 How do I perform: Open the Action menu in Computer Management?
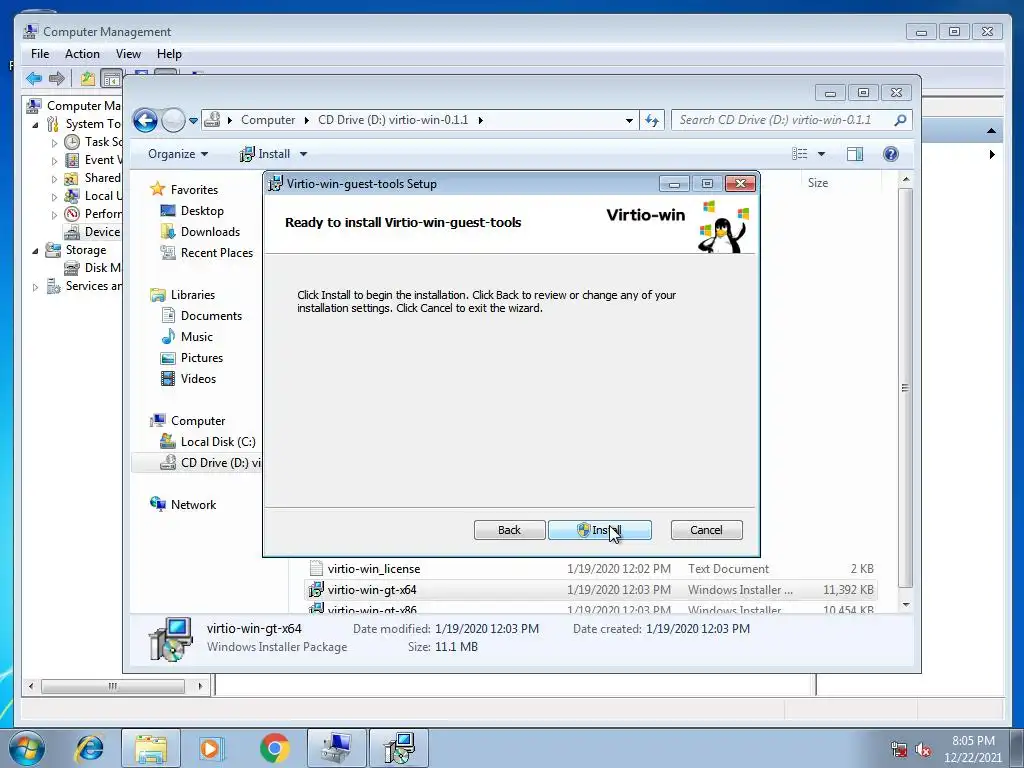82,54
